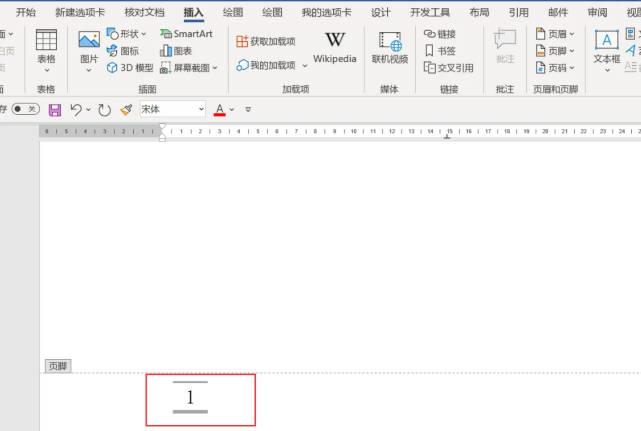Image resolution: width=641 pixels, height=431 pixels.
Task: Insert a table with 表格 icon
Action: tap(46, 40)
